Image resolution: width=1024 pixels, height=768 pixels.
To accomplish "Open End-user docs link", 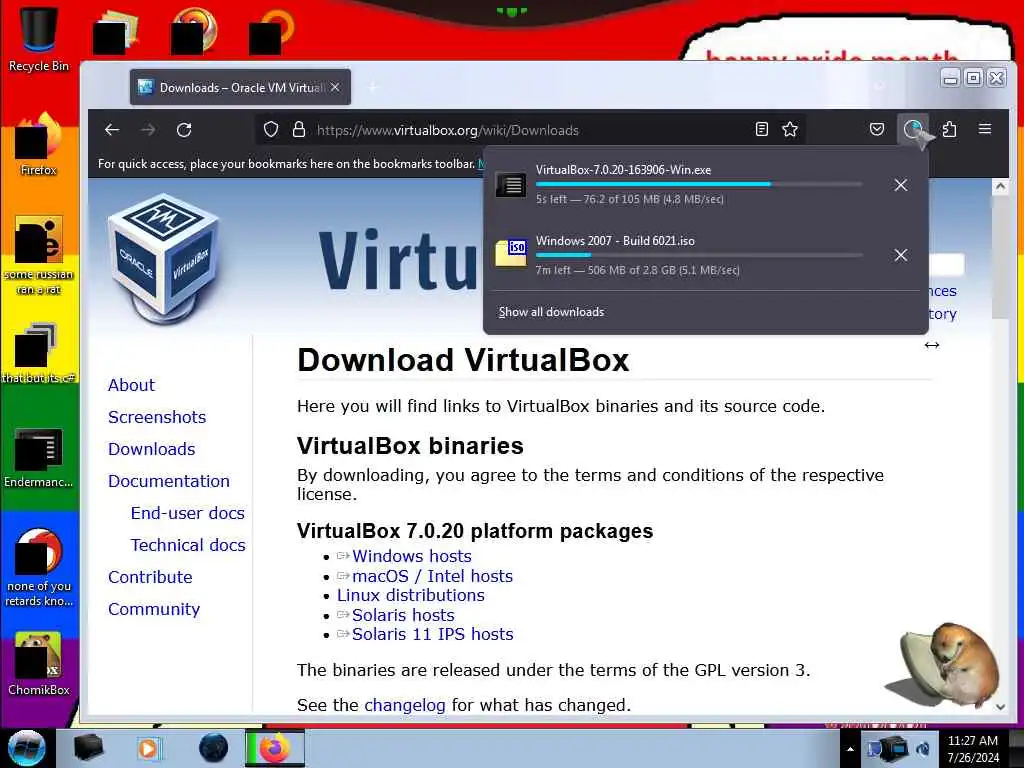I will point(187,513).
